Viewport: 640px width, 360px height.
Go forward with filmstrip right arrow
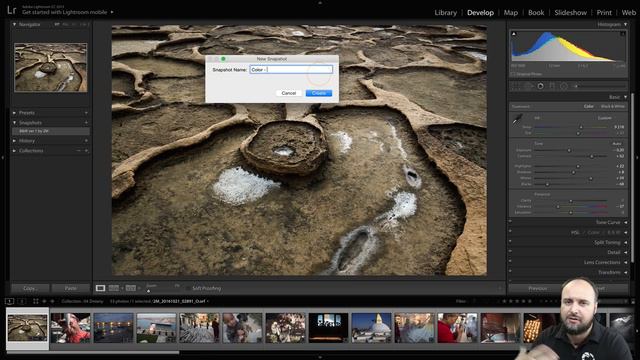pos(52,301)
